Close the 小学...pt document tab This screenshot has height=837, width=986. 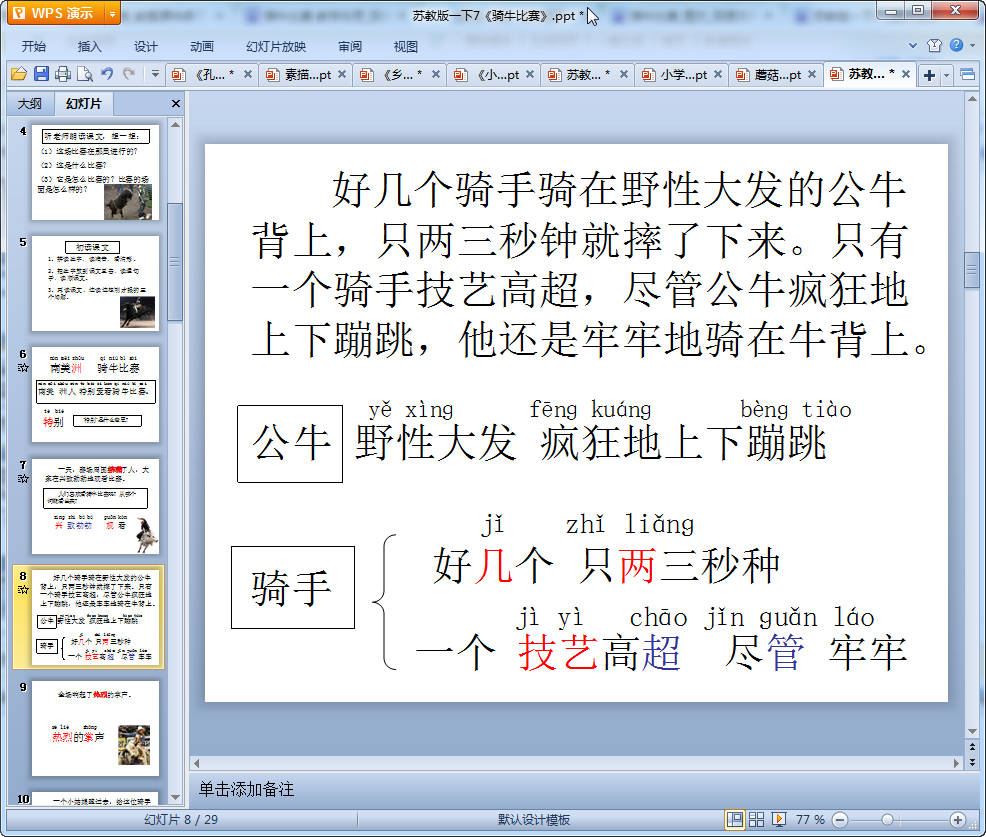click(x=718, y=74)
